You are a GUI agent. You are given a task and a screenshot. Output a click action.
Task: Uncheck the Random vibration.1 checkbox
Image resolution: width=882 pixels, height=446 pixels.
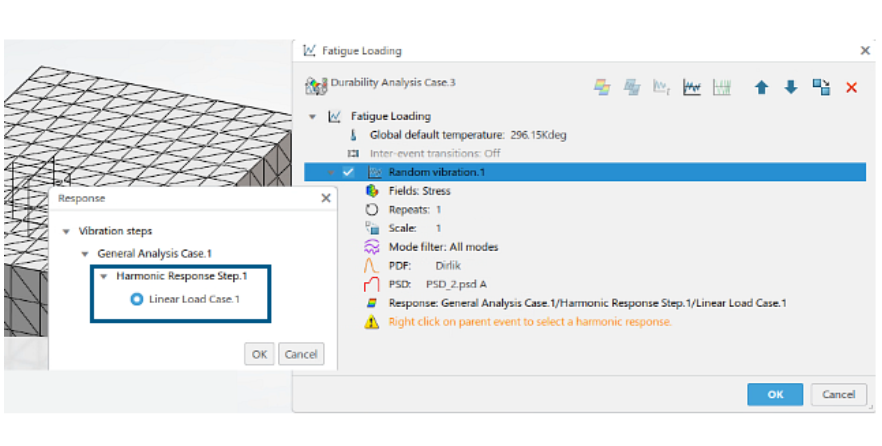[x=349, y=172]
